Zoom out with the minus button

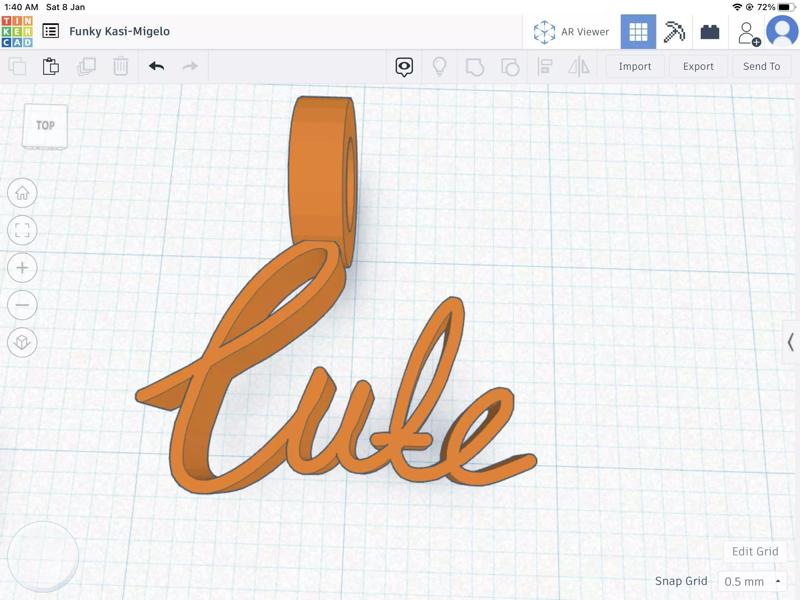(22, 305)
